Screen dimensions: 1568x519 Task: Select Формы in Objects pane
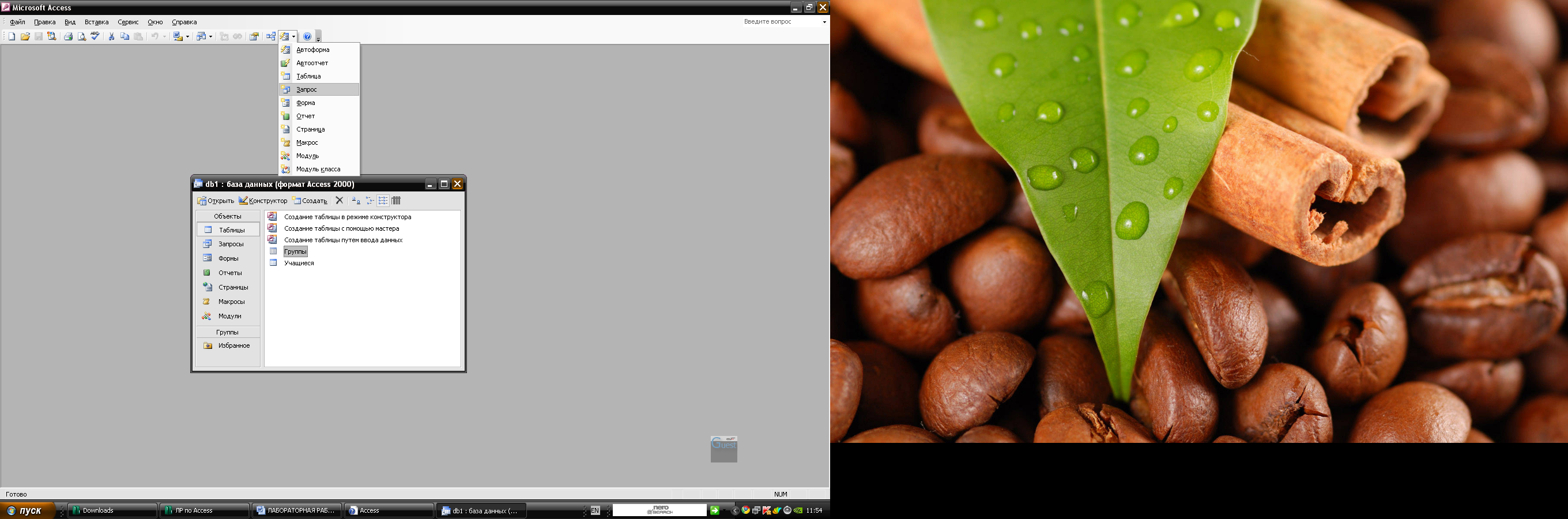tap(228, 258)
